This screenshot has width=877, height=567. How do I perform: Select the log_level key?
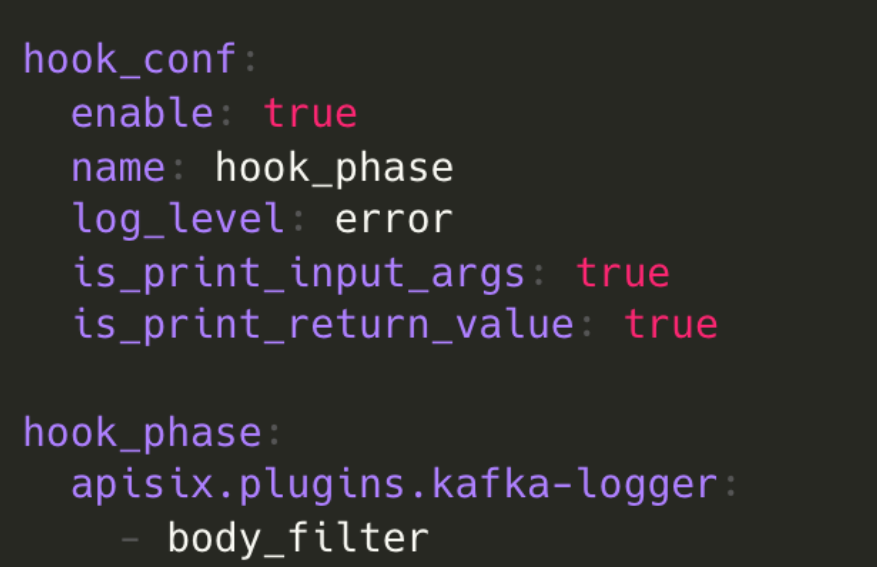(177, 219)
